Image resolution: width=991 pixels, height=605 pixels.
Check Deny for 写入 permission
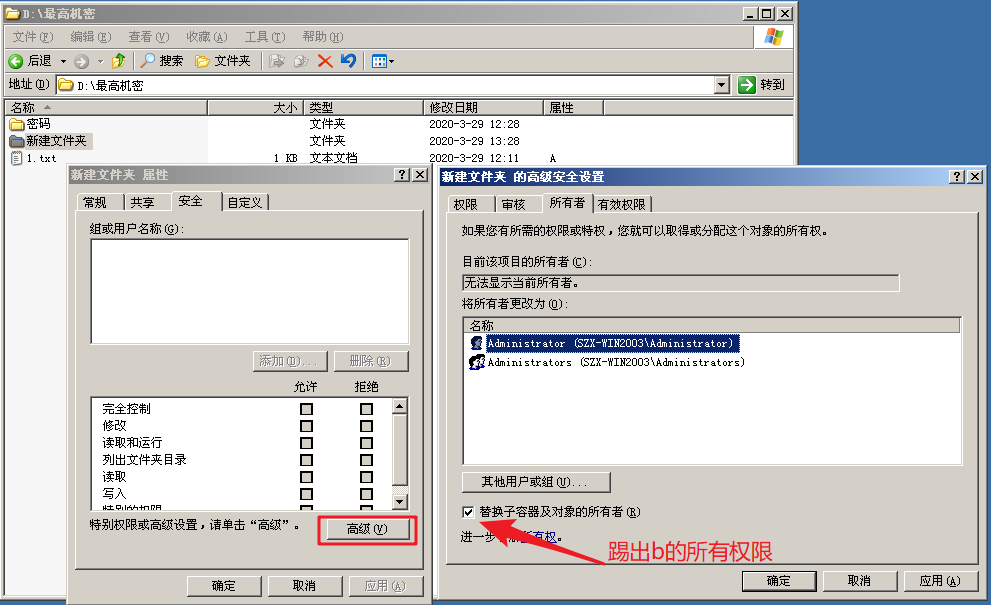(x=367, y=494)
